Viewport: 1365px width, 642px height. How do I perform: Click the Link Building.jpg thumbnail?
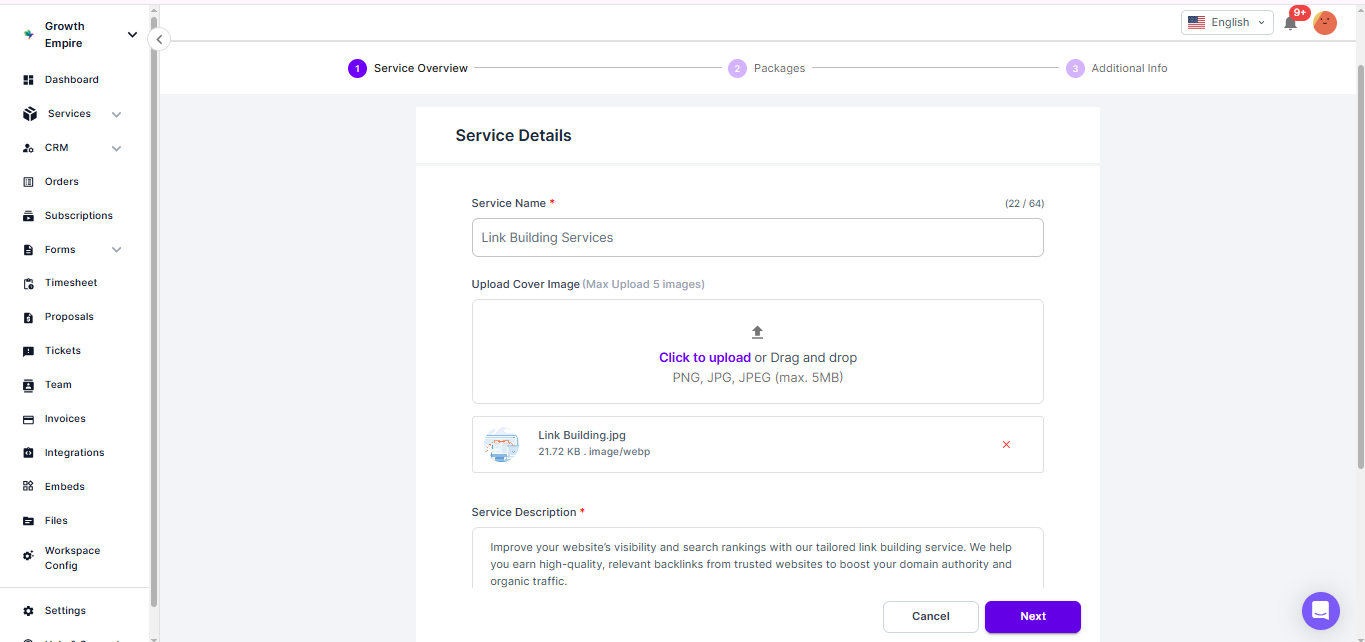pyautogui.click(x=501, y=444)
